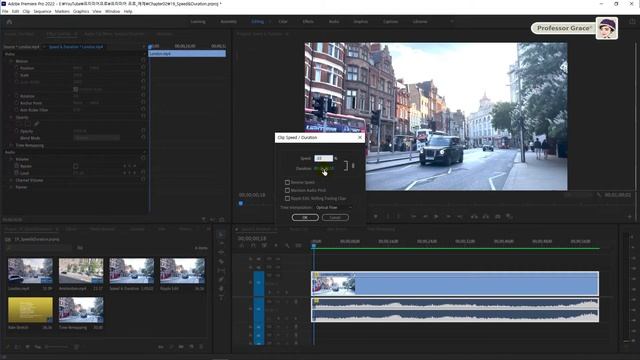Click the Duration timecode value in dialog
The height and width of the screenshot is (360, 640).
tap(324, 168)
